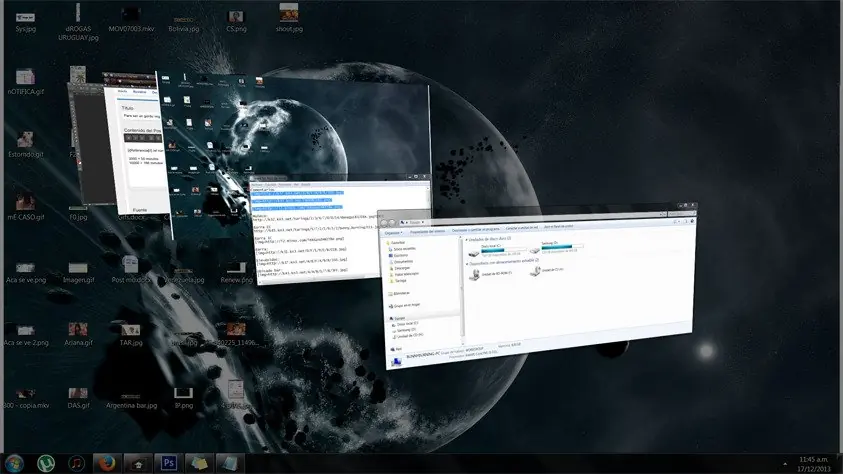Open the music note app on taskbar
843x474 pixels.
(76, 463)
